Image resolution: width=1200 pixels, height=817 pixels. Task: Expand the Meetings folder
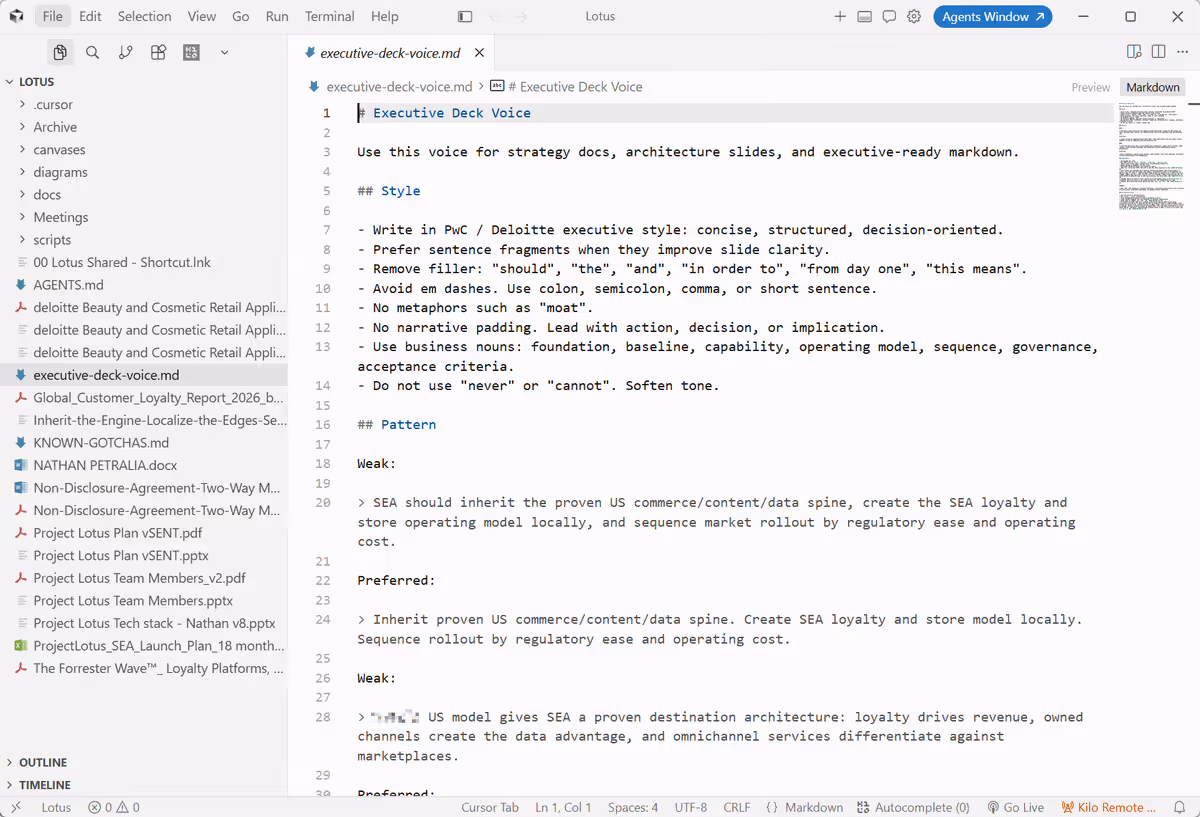(x=144, y=217)
